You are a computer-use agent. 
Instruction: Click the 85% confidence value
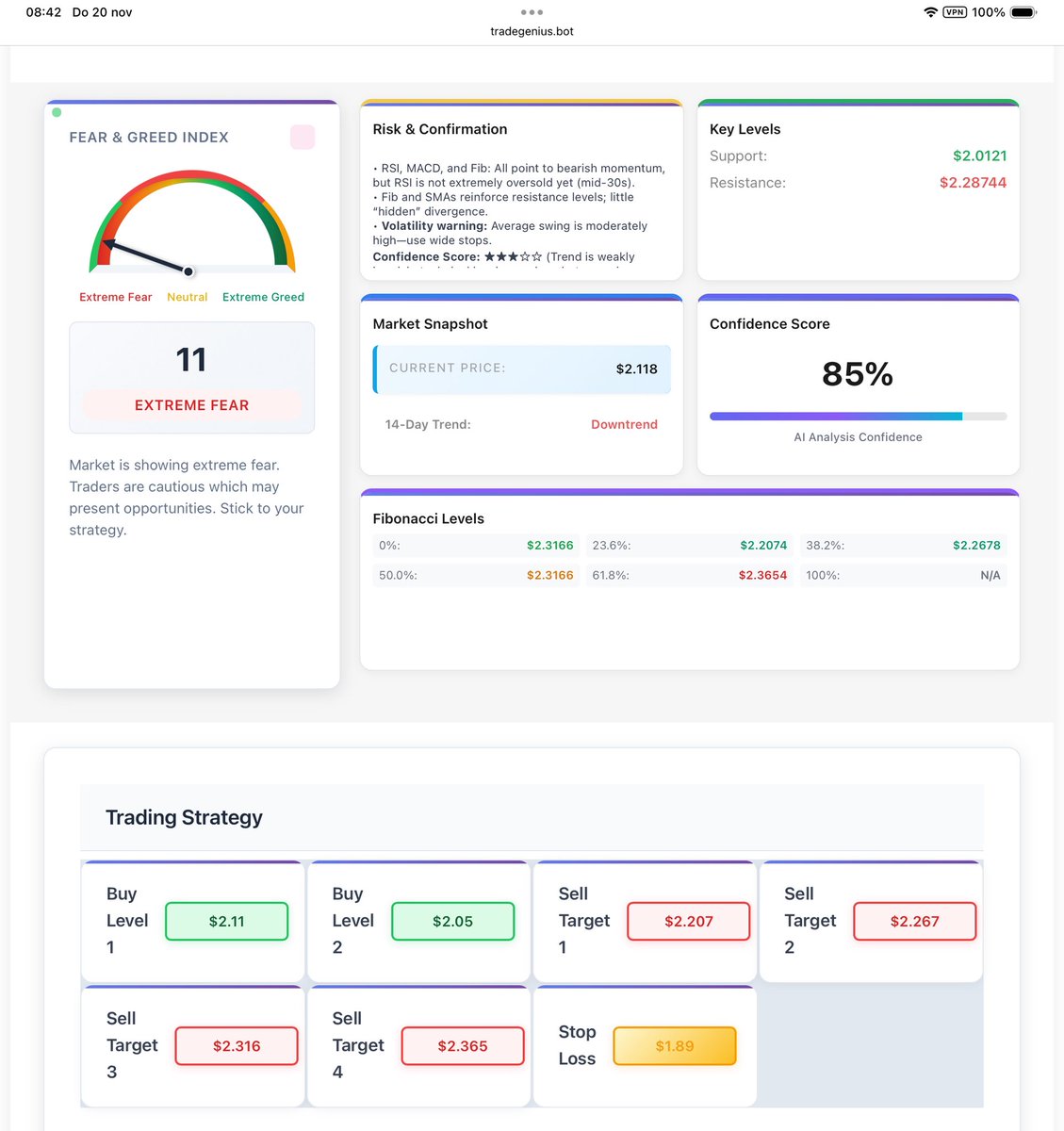[858, 374]
